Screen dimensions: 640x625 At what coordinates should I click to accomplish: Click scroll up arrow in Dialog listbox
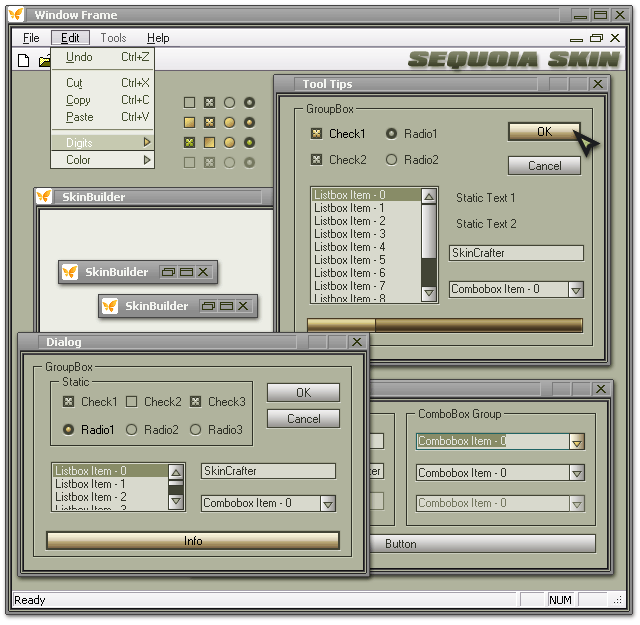click(176, 473)
